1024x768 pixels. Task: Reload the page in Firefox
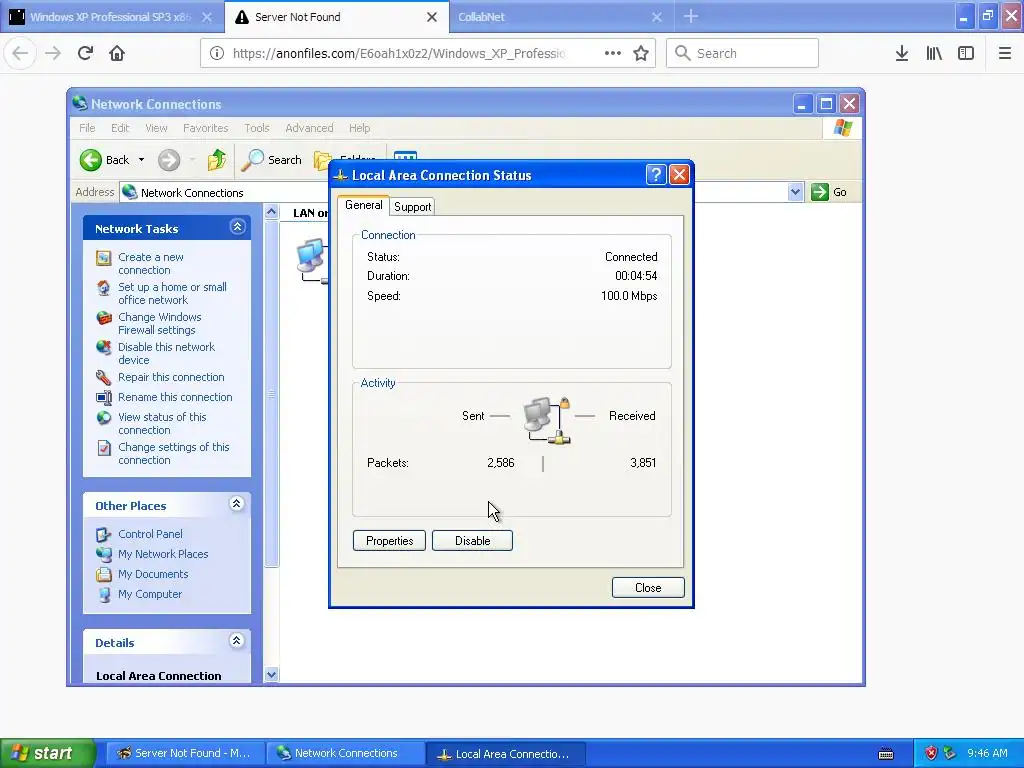tap(85, 53)
